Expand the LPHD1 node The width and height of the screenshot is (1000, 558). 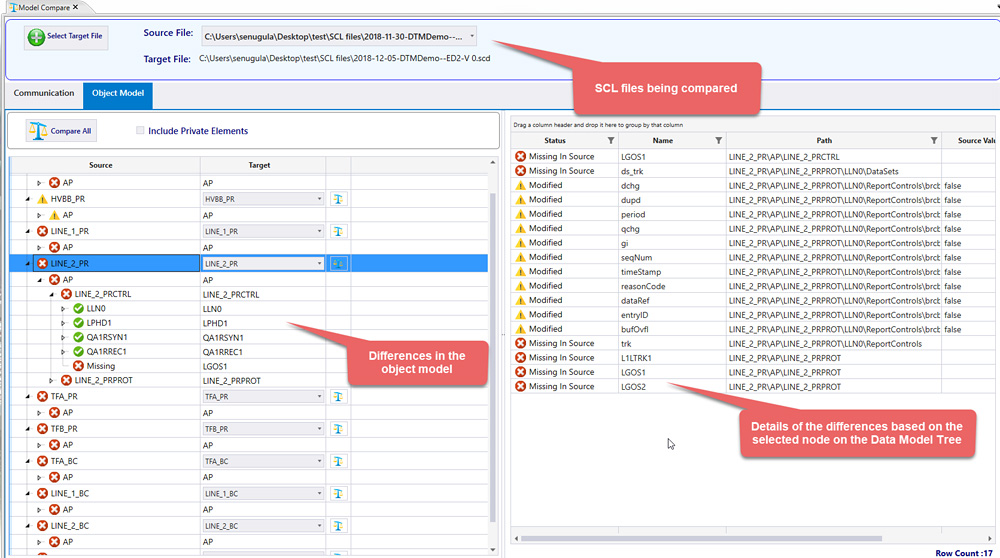pyautogui.click(x=65, y=323)
